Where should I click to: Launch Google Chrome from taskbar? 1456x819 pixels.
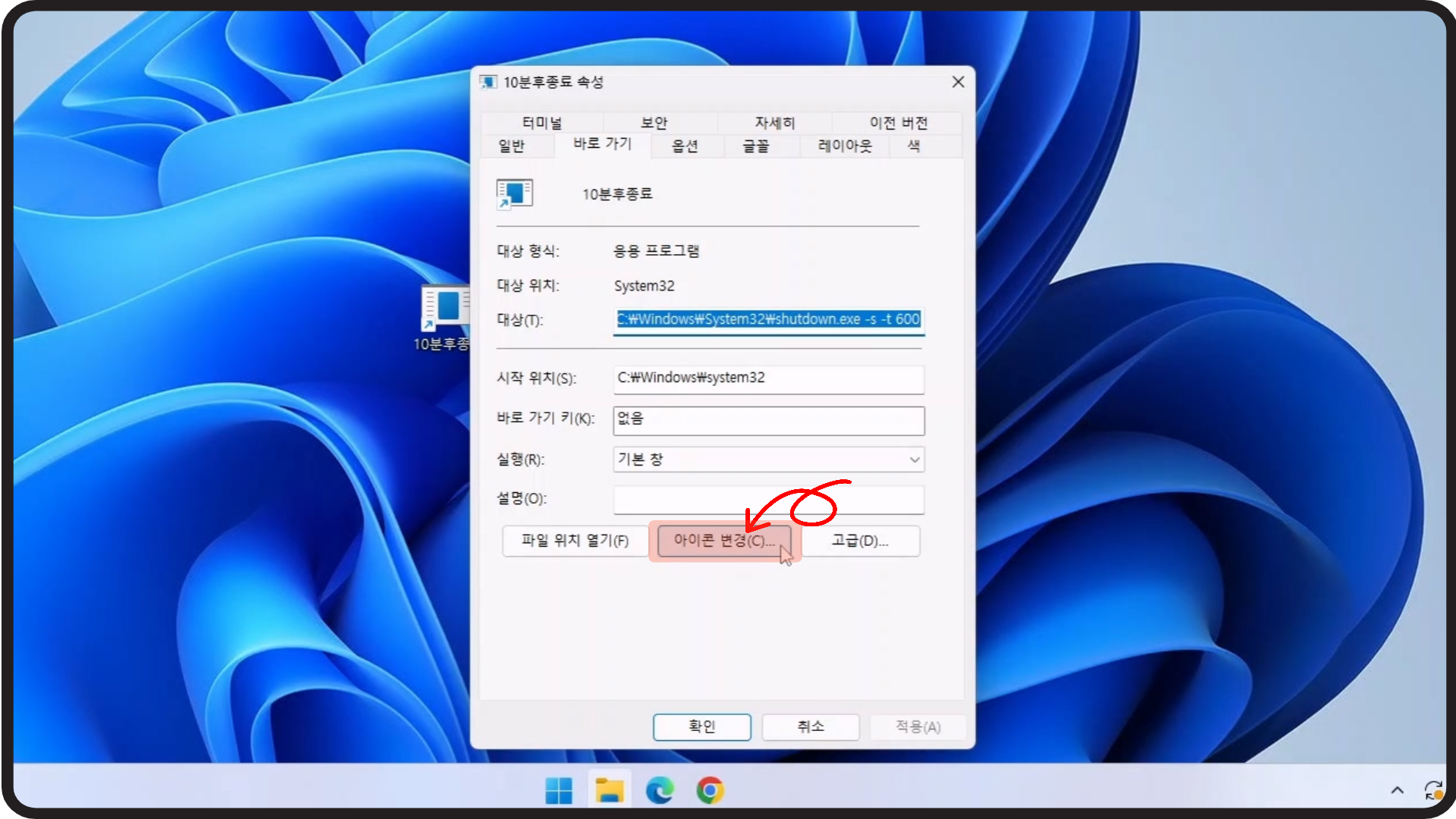pos(710,791)
